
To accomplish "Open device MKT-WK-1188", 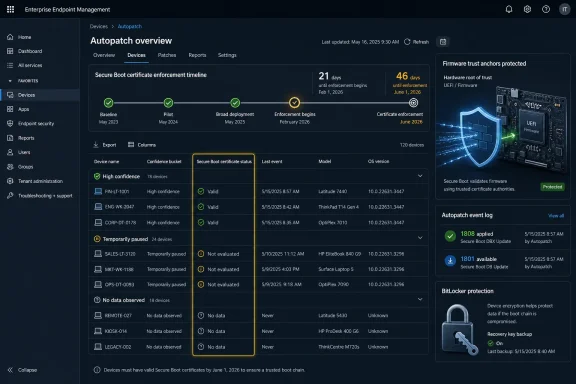I will 119,269.
